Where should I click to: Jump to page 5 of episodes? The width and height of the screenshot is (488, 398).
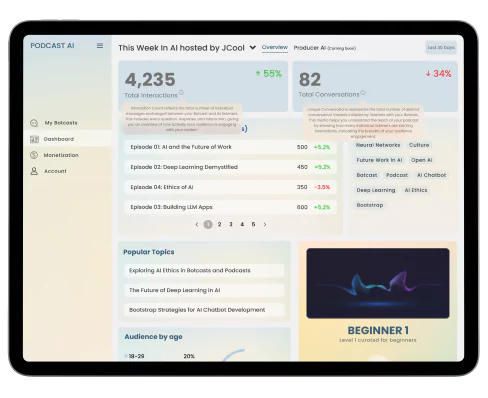pyautogui.click(x=253, y=225)
